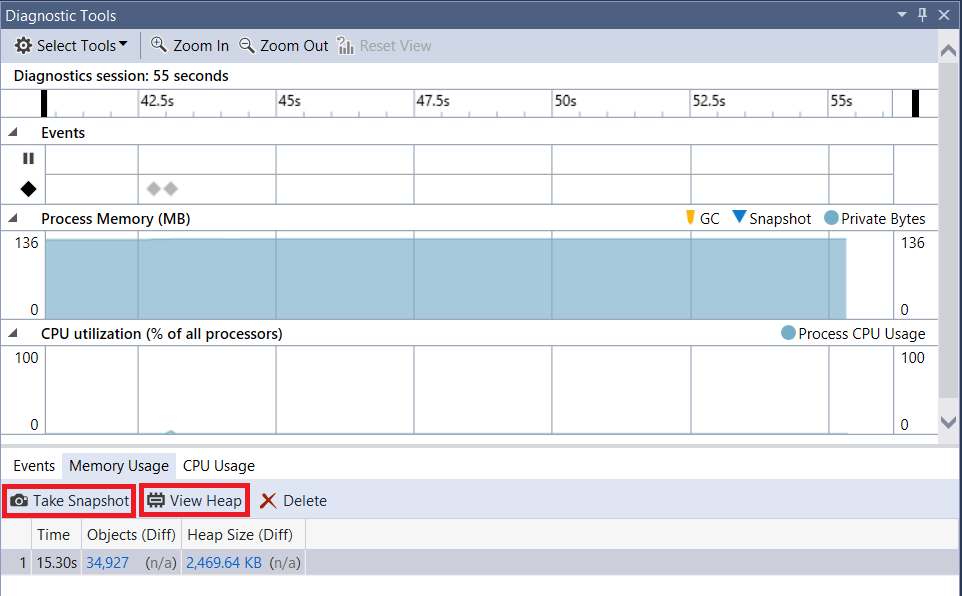Click the 45s mark on timeline ruler
Screen dimensions: 962x596
[289, 101]
